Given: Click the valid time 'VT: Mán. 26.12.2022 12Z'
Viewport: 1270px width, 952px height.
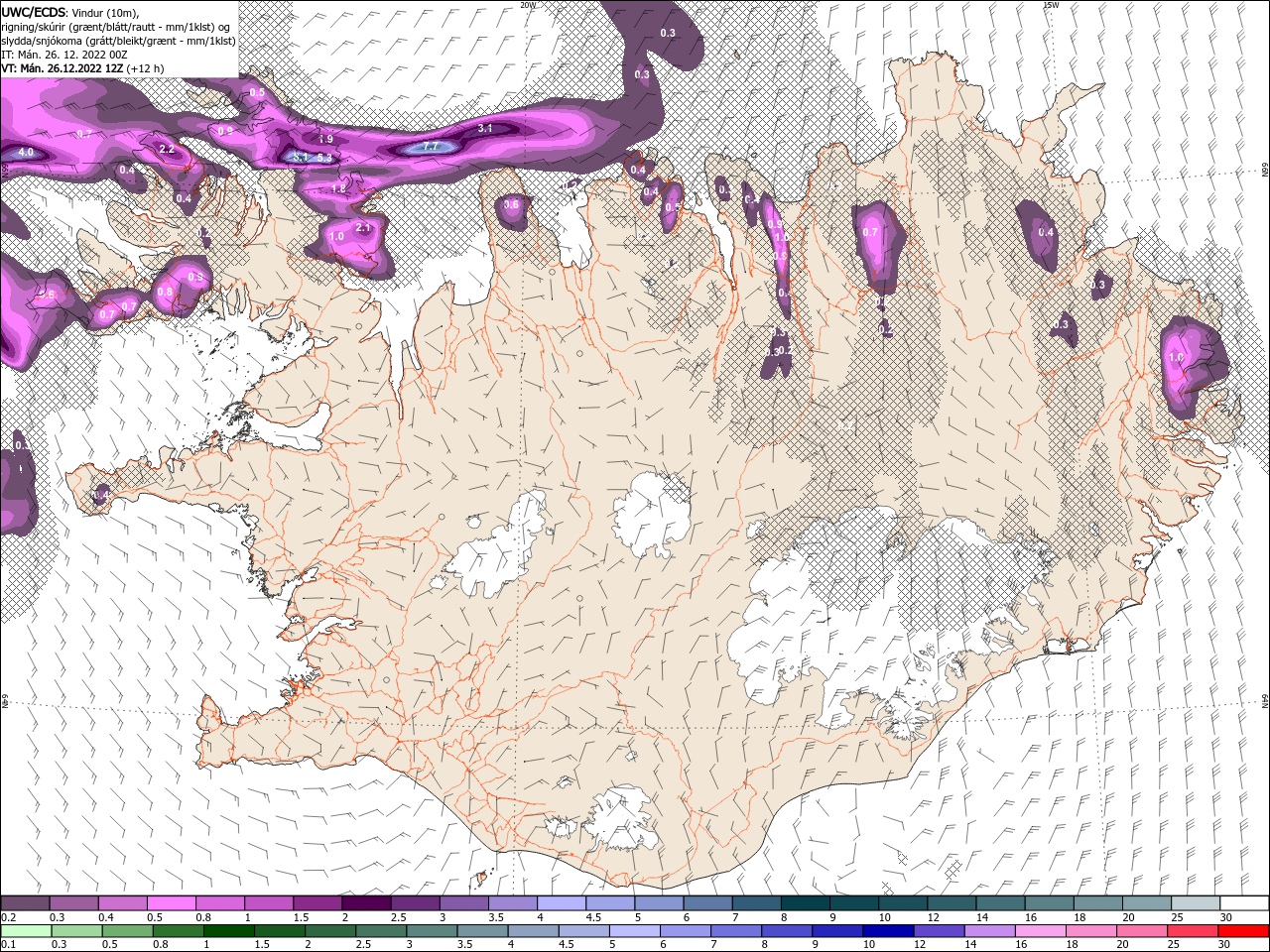Looking at the screenshot, I should tap(62, 68).
